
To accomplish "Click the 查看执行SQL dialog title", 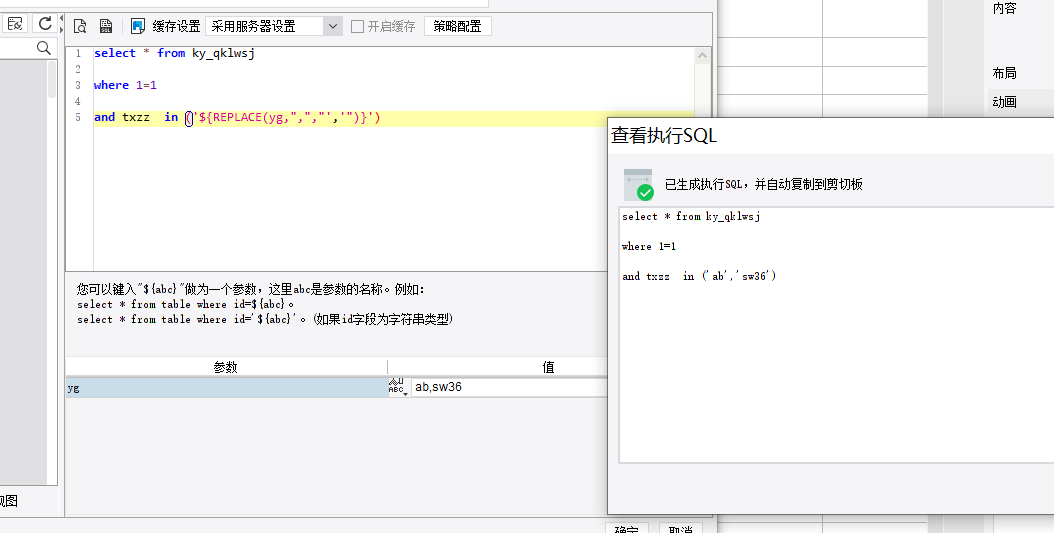I will click(663, 135).
